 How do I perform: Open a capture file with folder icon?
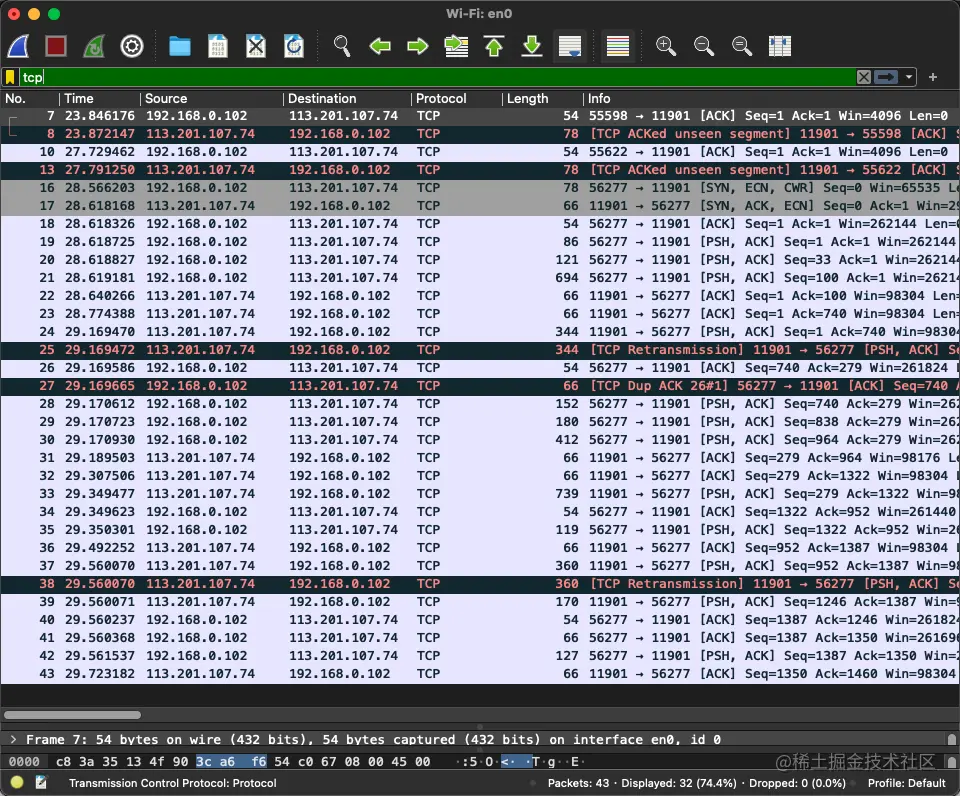(179, 46)
